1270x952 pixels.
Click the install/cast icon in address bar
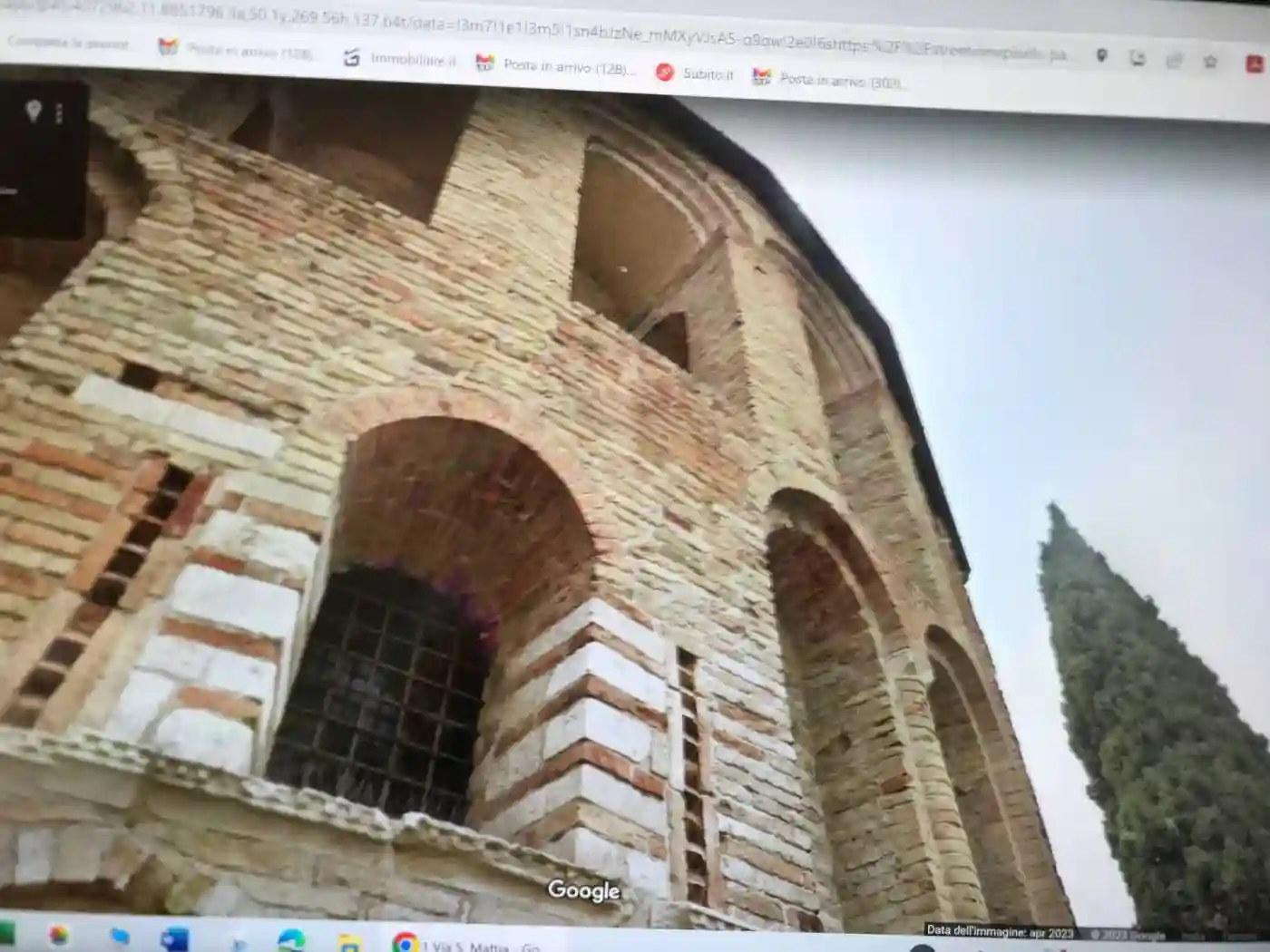[x=1138, y=59]
